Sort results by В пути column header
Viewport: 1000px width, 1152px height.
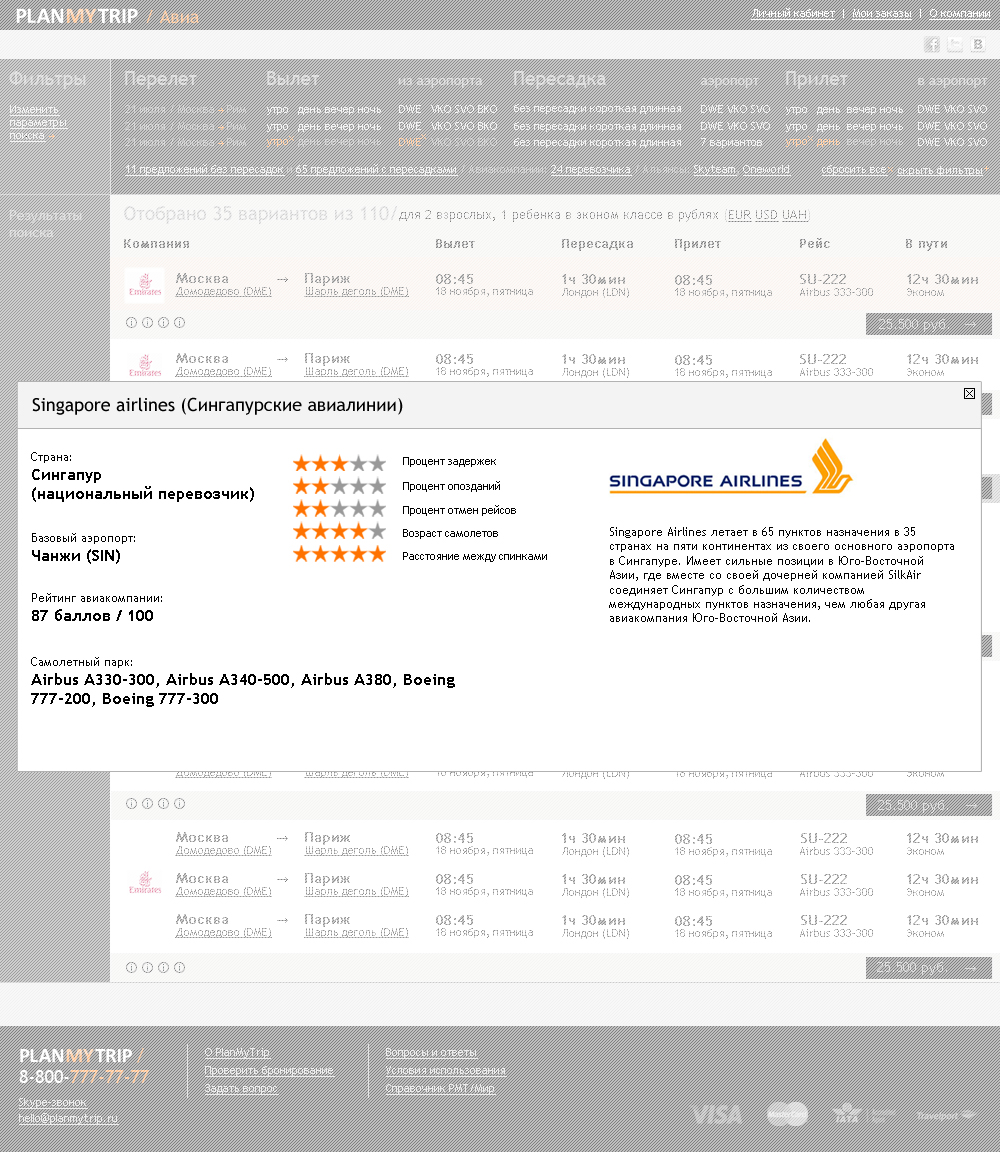point(927,243)
